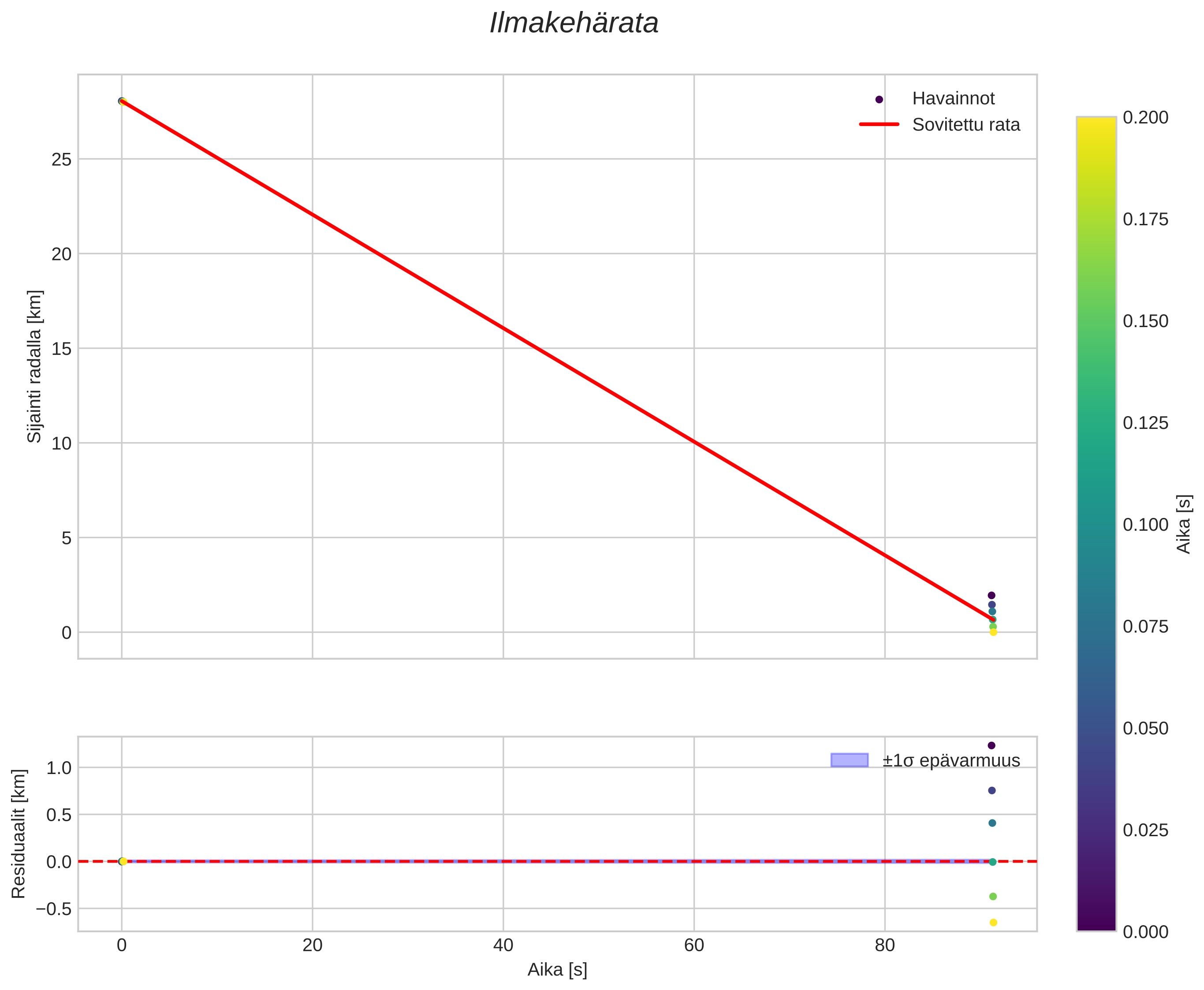Click the Aika [s] x-axis label
This screenshot has width=1204, height=990.
557,970
